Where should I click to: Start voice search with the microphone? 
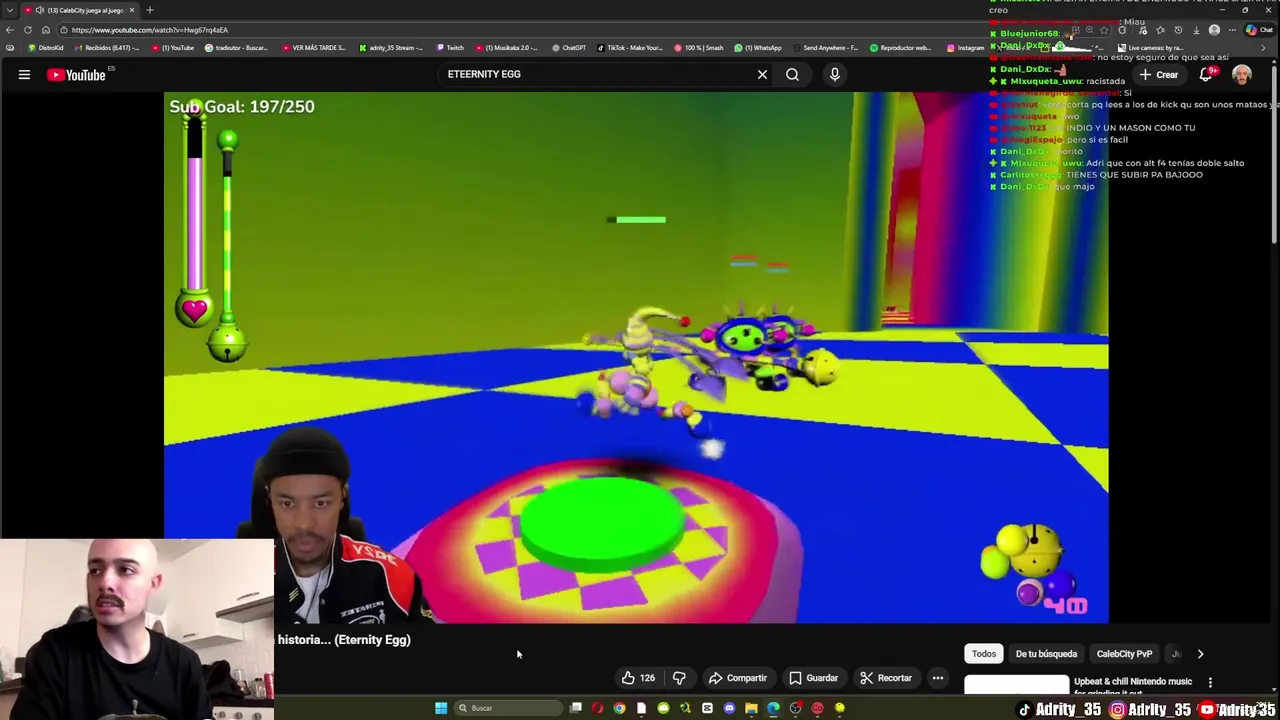pos(835,74)
